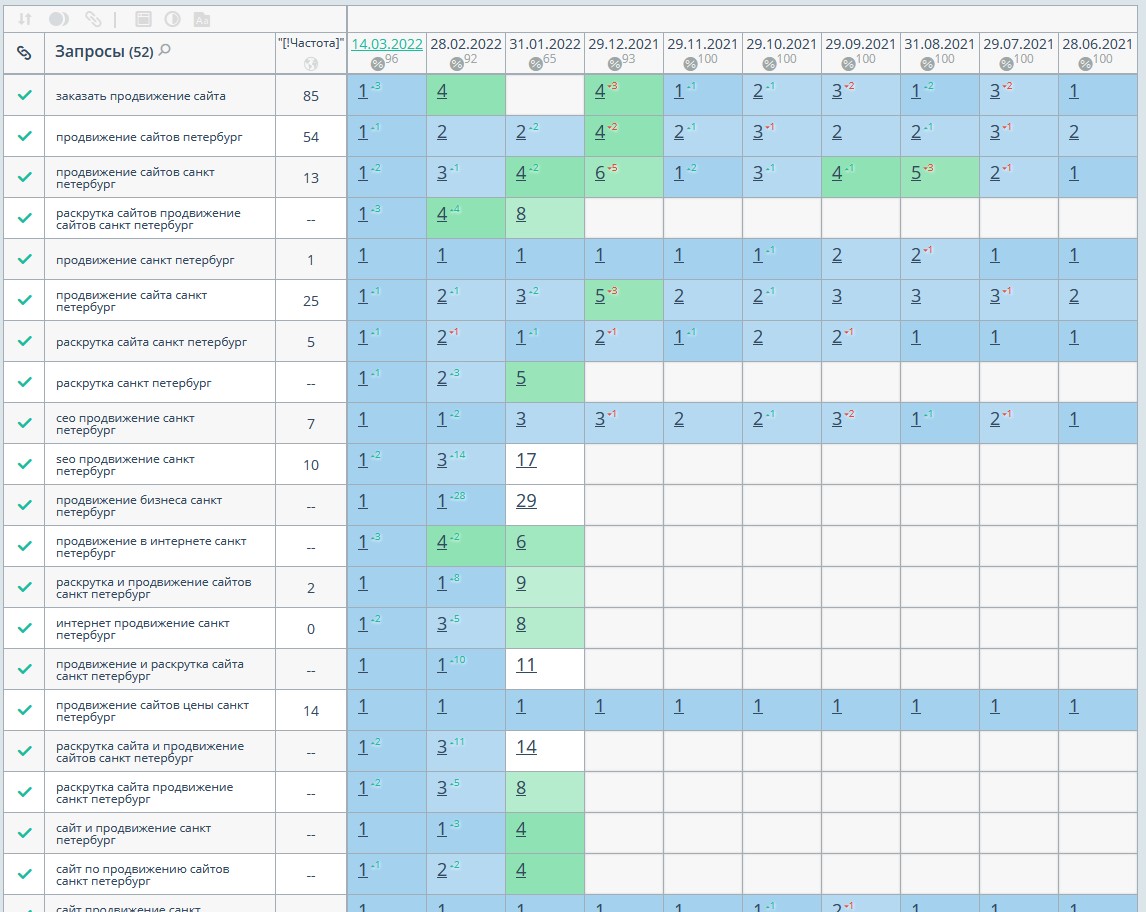Image resolution: width=1146 pixels, height=912 pixels.
Task: Click position 29 for 'продвижение бизнеса санкт петербург'
Action: [x=526, y=501]
